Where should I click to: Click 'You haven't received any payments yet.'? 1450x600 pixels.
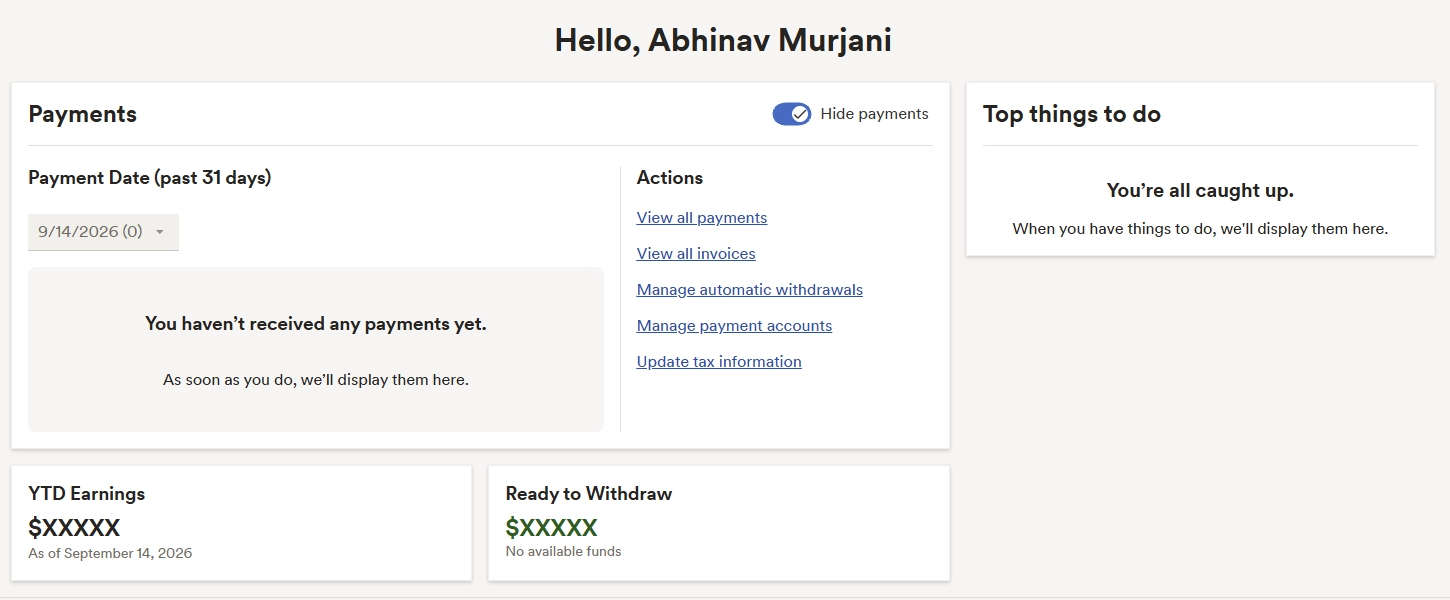point(316,324)
